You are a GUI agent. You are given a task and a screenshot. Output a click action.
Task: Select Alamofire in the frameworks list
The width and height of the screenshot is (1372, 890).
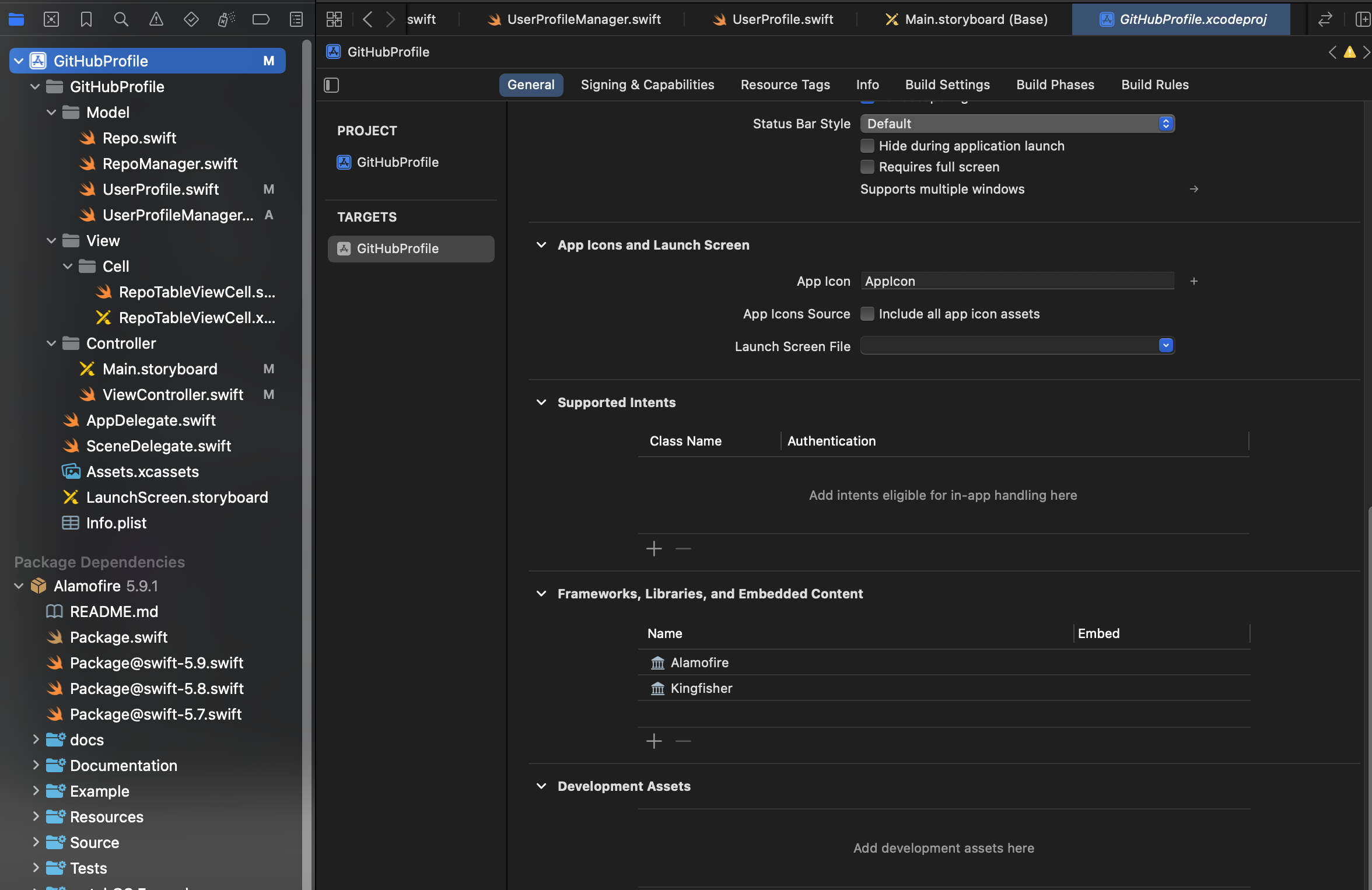(x=944, y=663)
